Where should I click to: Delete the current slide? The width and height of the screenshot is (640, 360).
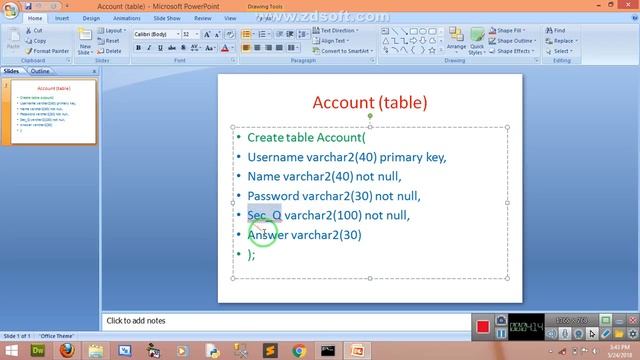tap(109, 51)
